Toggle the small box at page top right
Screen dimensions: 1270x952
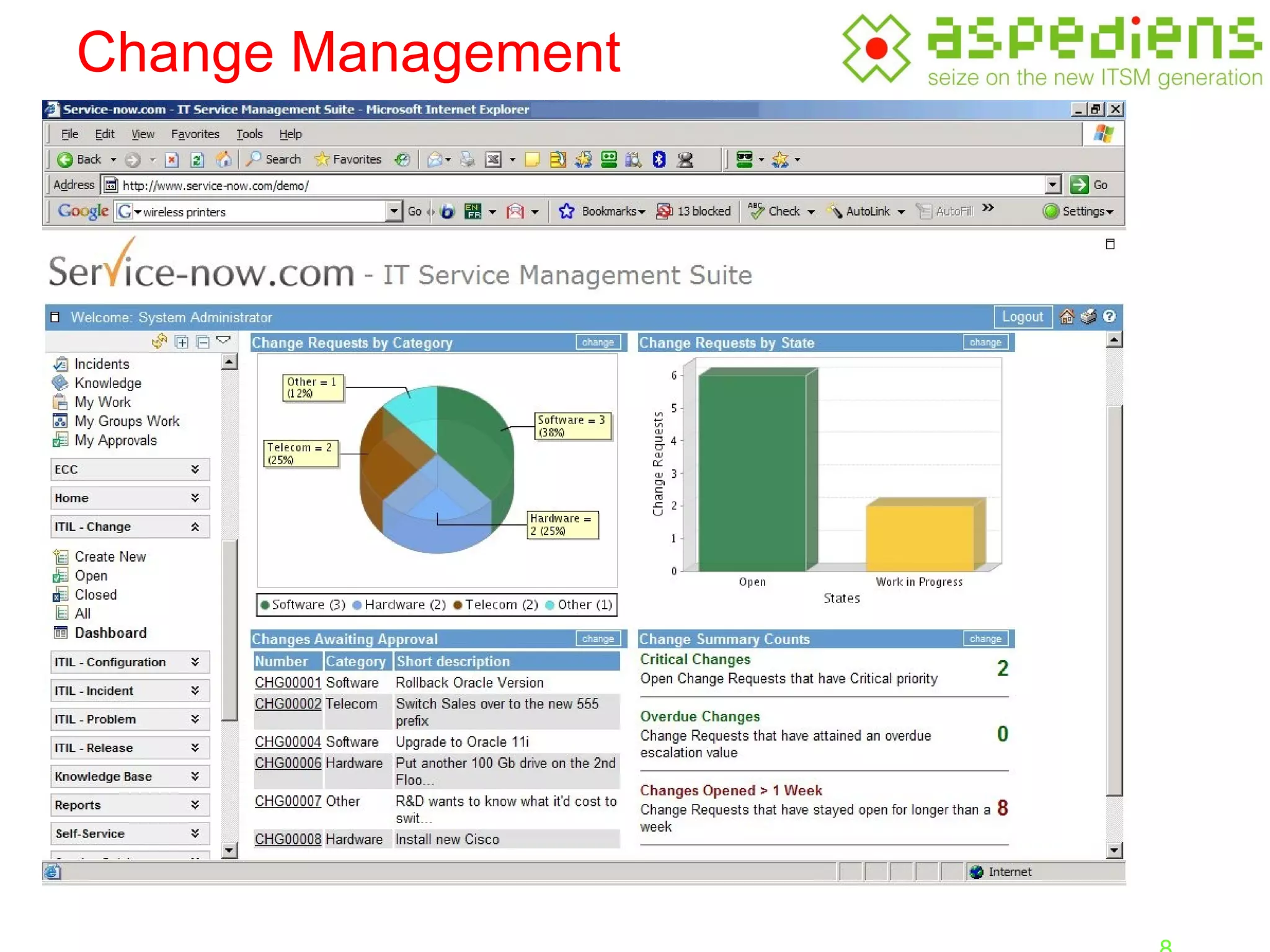click(x=1110, y=244)
